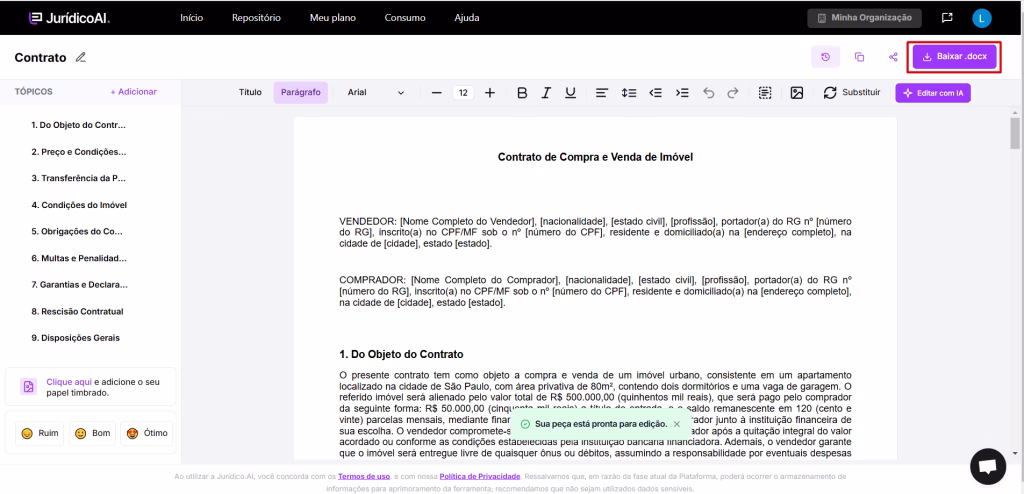This screenshot has width=1024, height=494.
Task: Go to topic 9. Disposições Gerais
Action: (x=76, y=338)
